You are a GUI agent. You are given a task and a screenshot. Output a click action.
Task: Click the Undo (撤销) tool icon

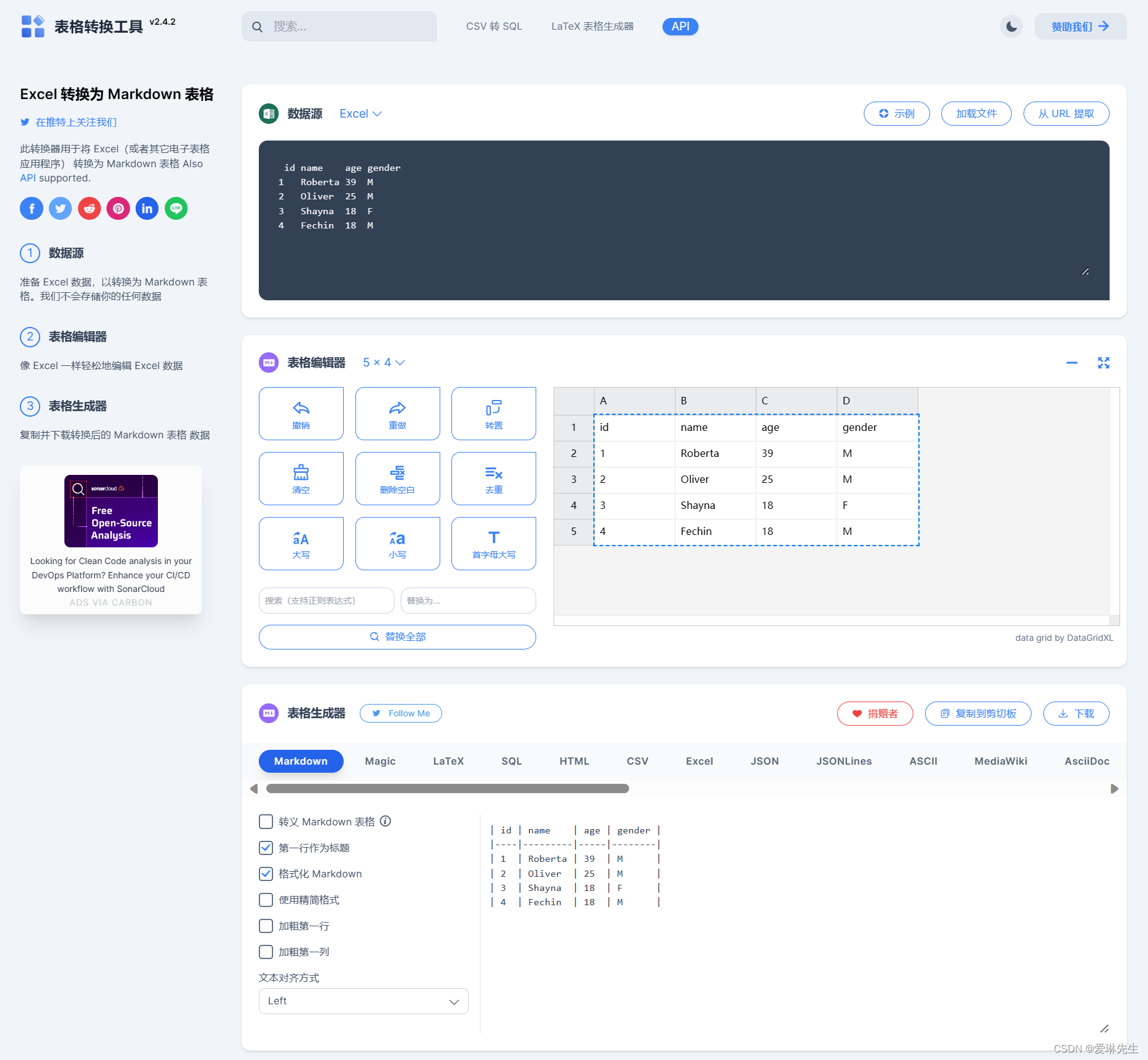[301, 408]
